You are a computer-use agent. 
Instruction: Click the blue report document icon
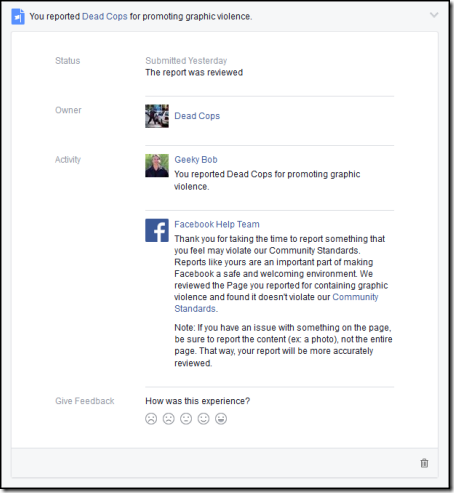(x=18, y=16)
